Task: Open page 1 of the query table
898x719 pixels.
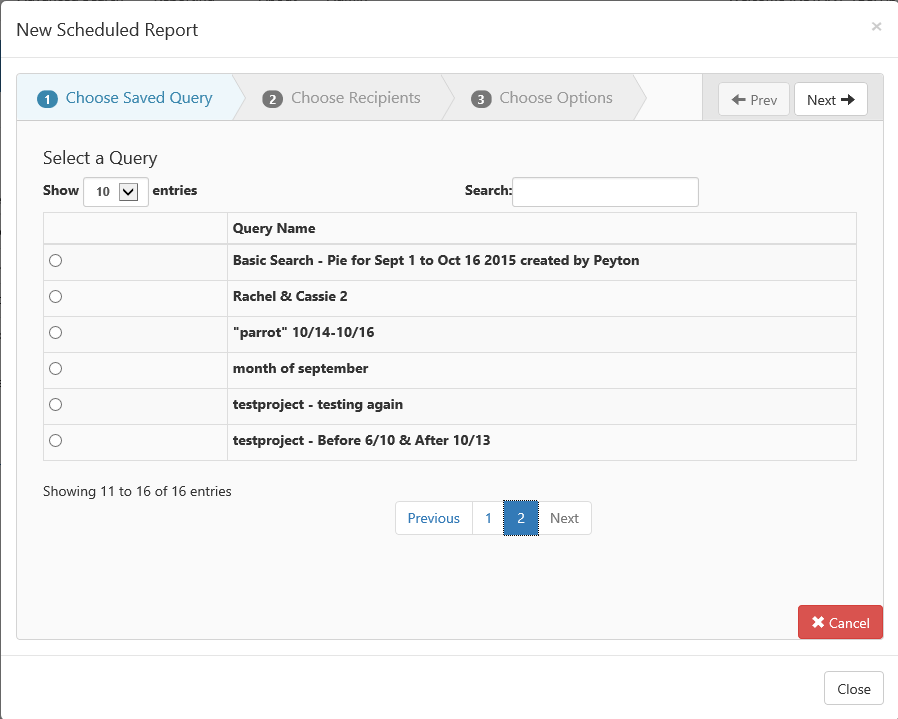Action: [x=488, y=518]
